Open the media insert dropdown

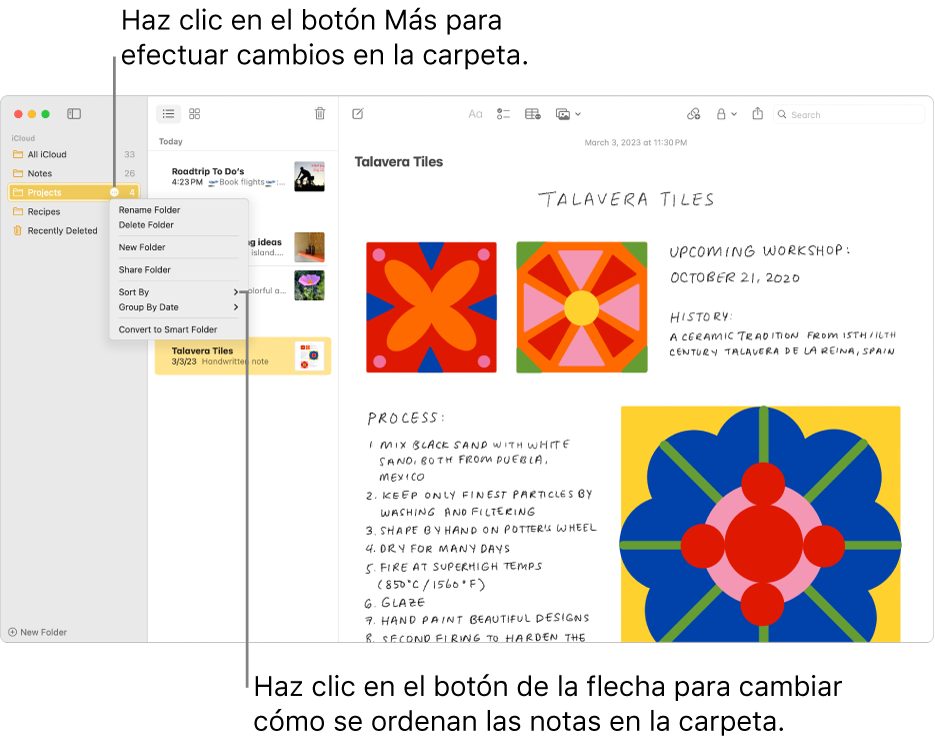tap(568, 114)
